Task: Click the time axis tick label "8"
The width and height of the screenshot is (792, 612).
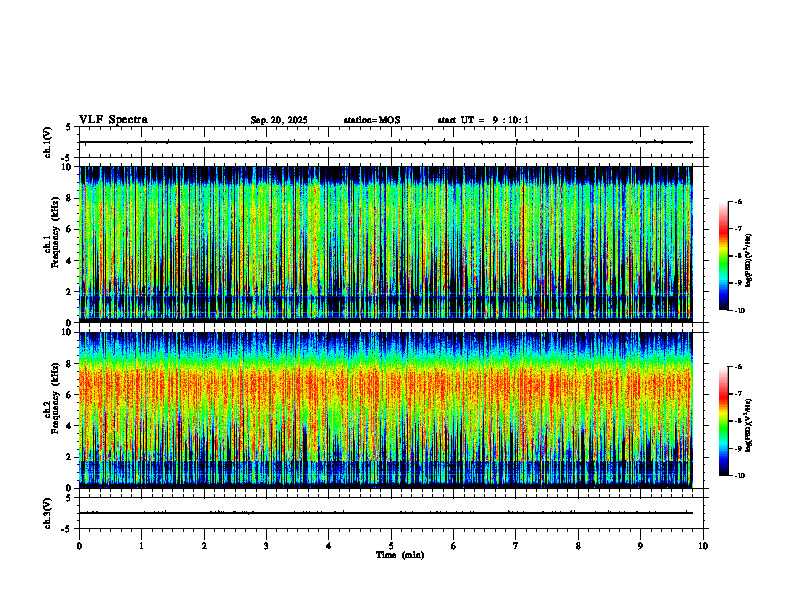Action: 578,546
